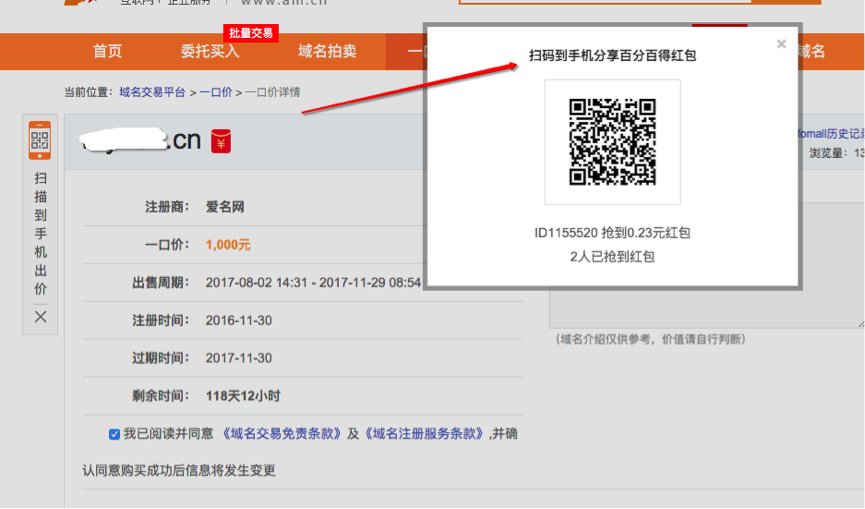Screen dimensions: 865x509
Task: Click the orange phone QR code sidebar icon
Action: point(40,140)
